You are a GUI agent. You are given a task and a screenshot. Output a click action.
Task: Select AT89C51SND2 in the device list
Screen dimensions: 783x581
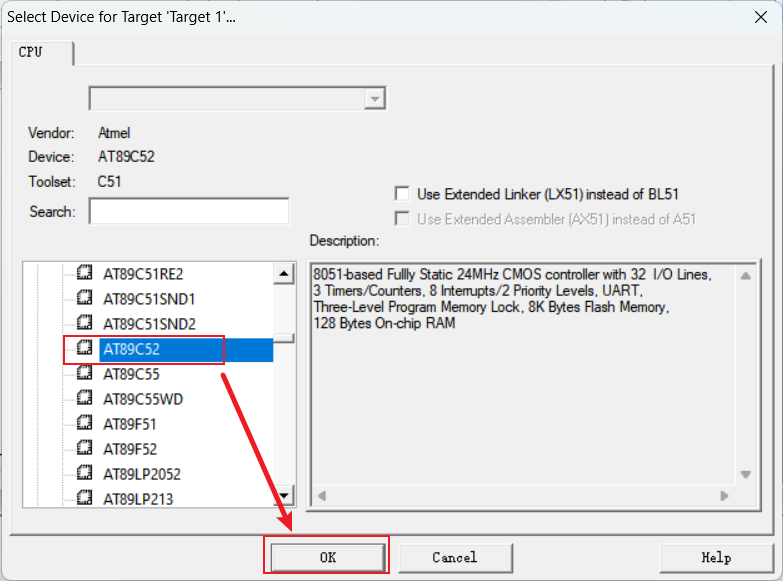[x=149, y=324]
